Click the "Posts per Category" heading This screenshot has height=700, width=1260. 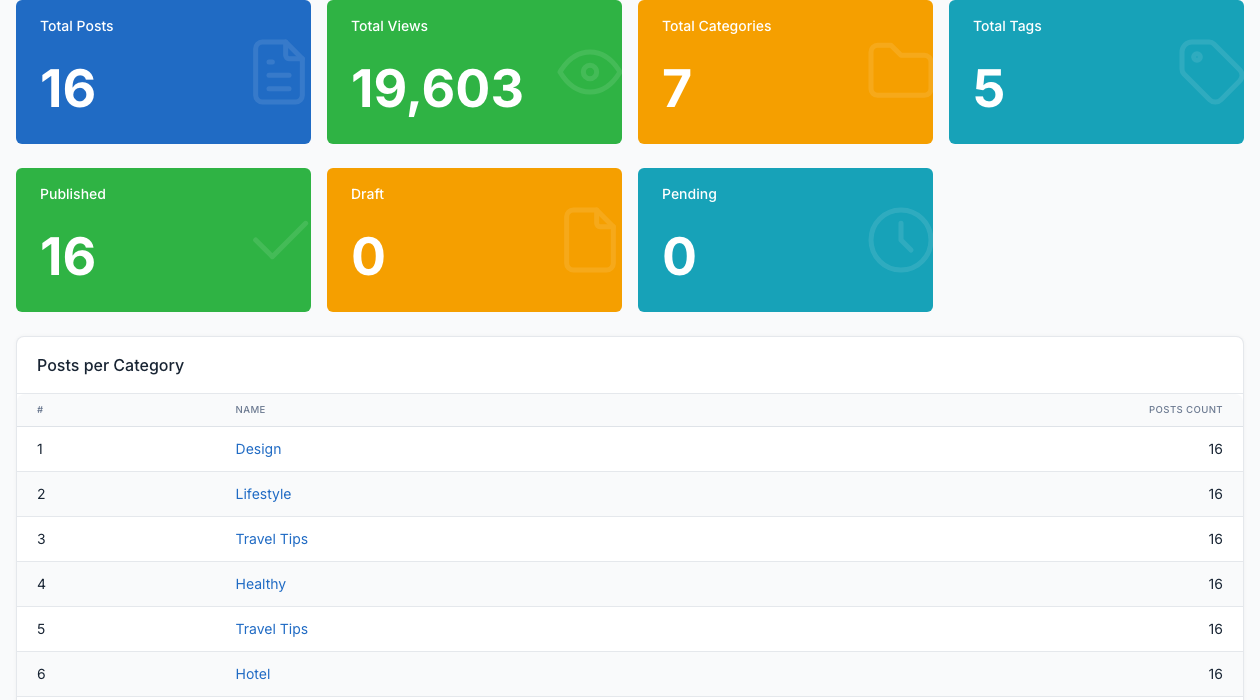[x=110, y=365]
